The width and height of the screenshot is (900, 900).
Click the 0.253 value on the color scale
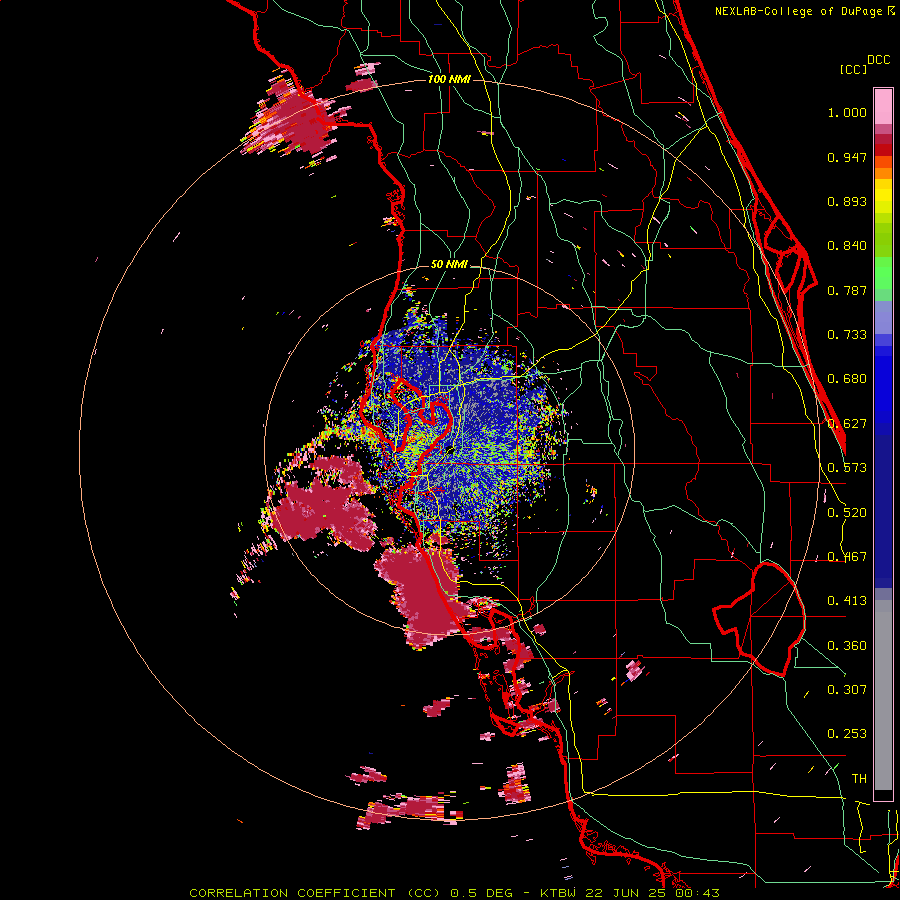click(847, 734)
